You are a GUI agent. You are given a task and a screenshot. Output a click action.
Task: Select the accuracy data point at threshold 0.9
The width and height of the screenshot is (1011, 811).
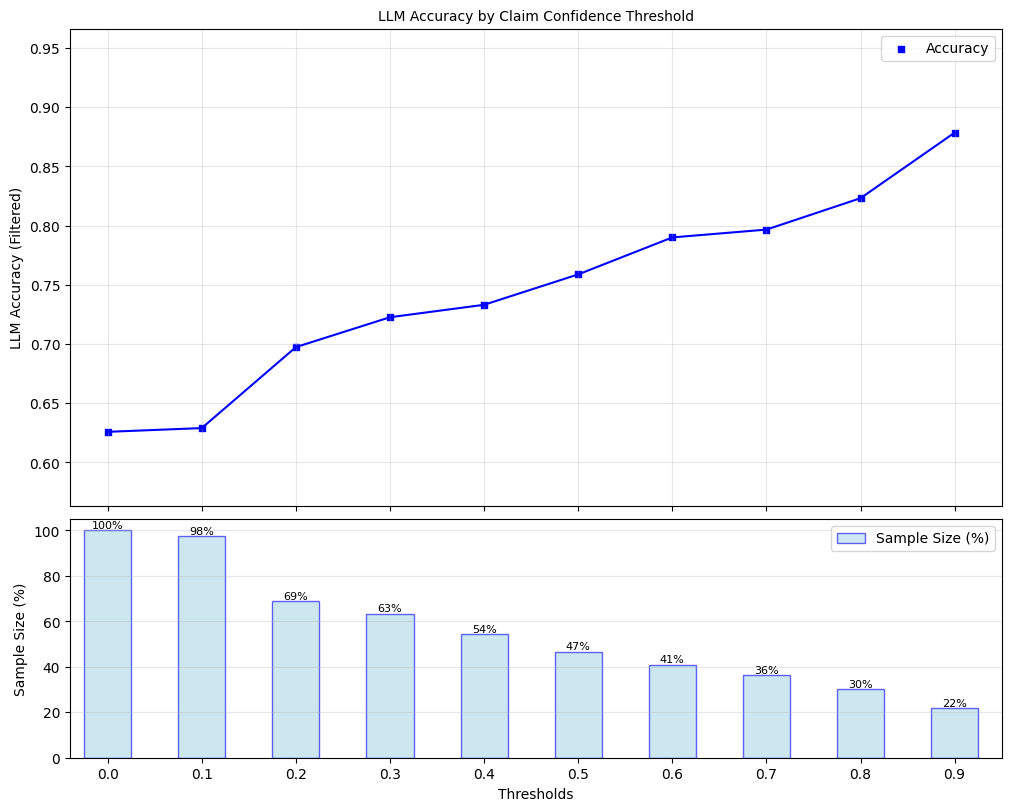pyautogui.click(x=955, y=131)
